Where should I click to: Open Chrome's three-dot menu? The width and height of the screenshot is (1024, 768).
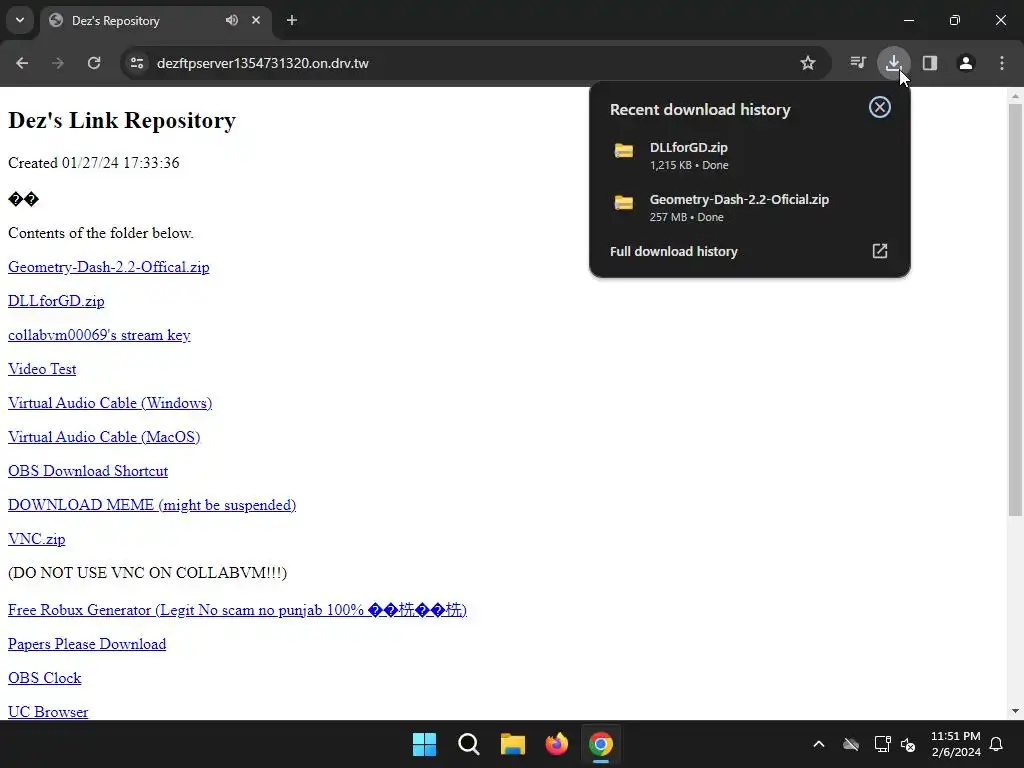1002,63
